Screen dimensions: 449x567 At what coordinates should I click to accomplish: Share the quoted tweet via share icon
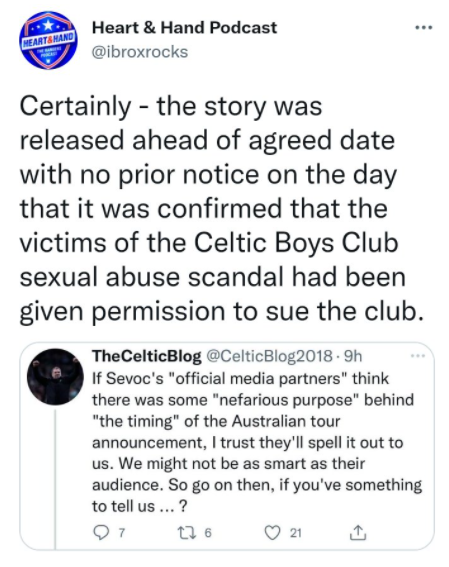tap(358, 532)
